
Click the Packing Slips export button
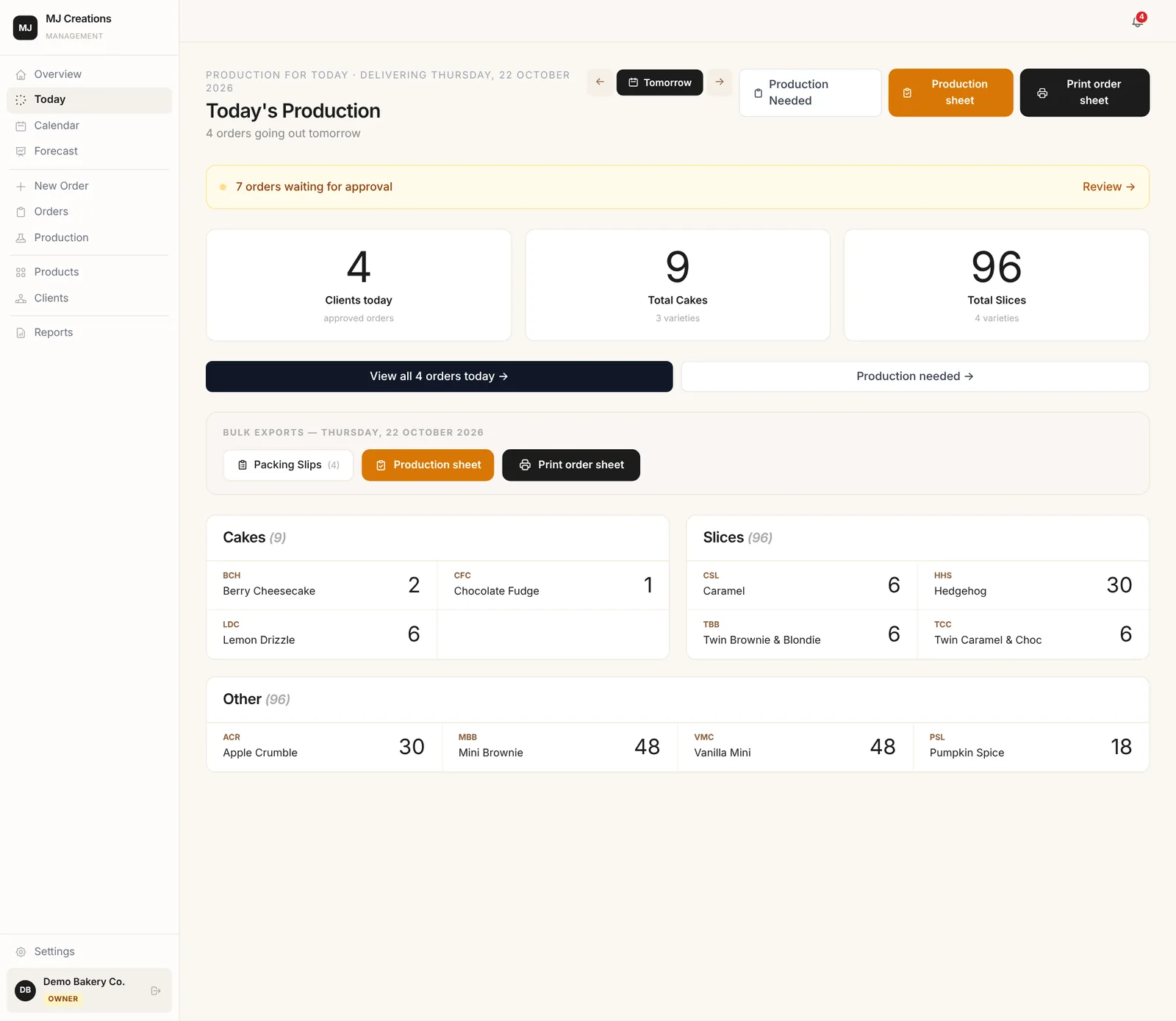coord(288,465)
